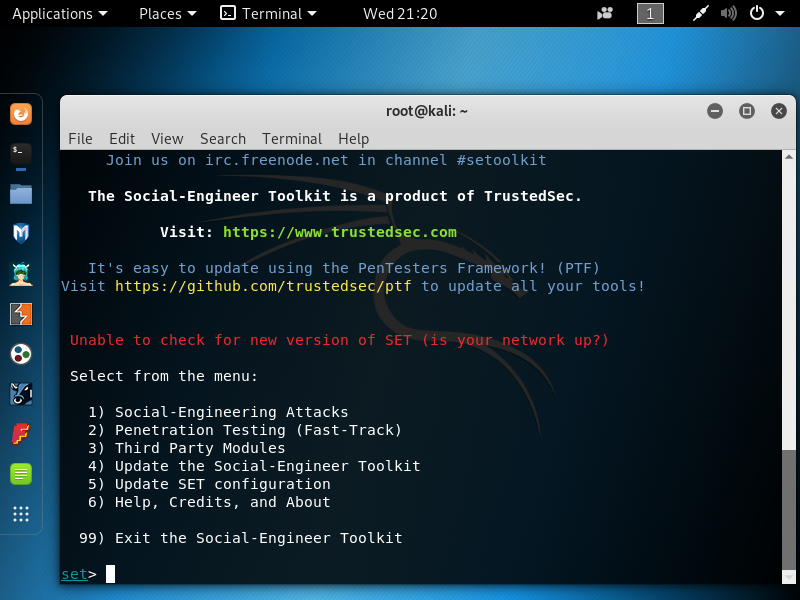Viewport: 800px width, 600px height.
Task: Click "4) Update the Social-Engineer Toolkit" line
Action: tap(254, 466)
